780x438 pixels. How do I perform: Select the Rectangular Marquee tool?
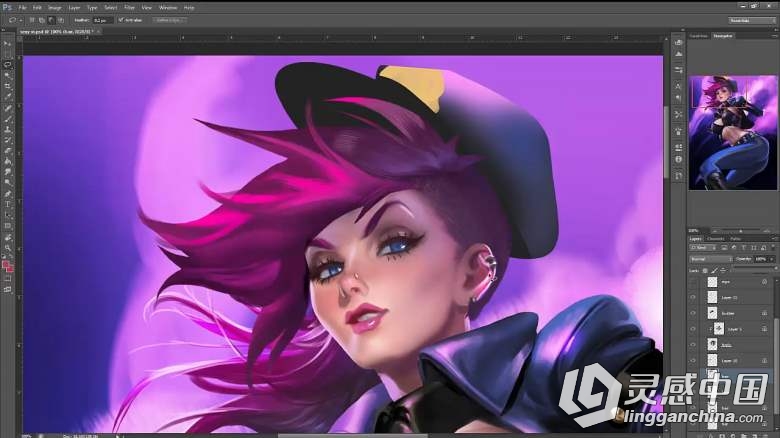(7, 54)
